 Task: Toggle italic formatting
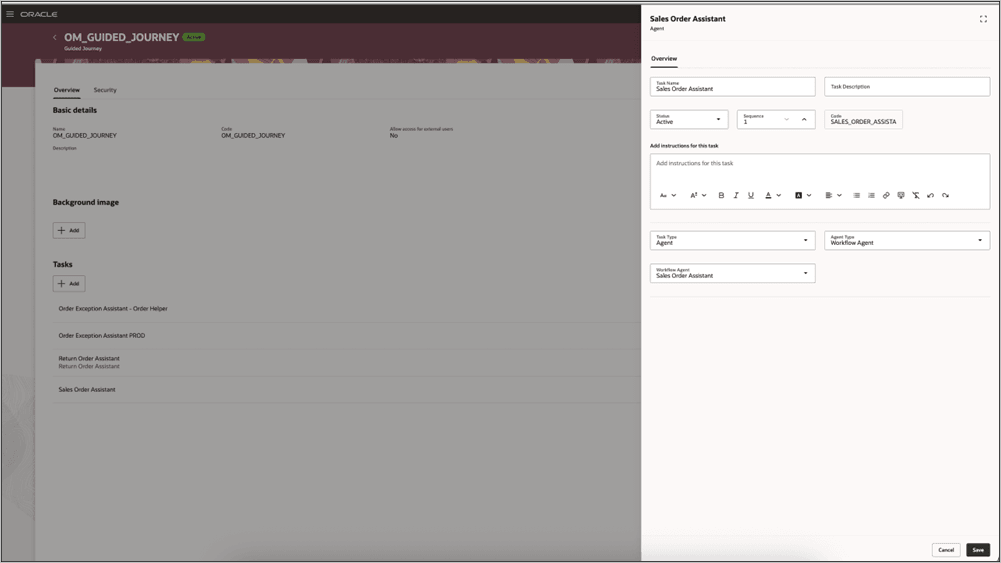(x=736, y=195)
